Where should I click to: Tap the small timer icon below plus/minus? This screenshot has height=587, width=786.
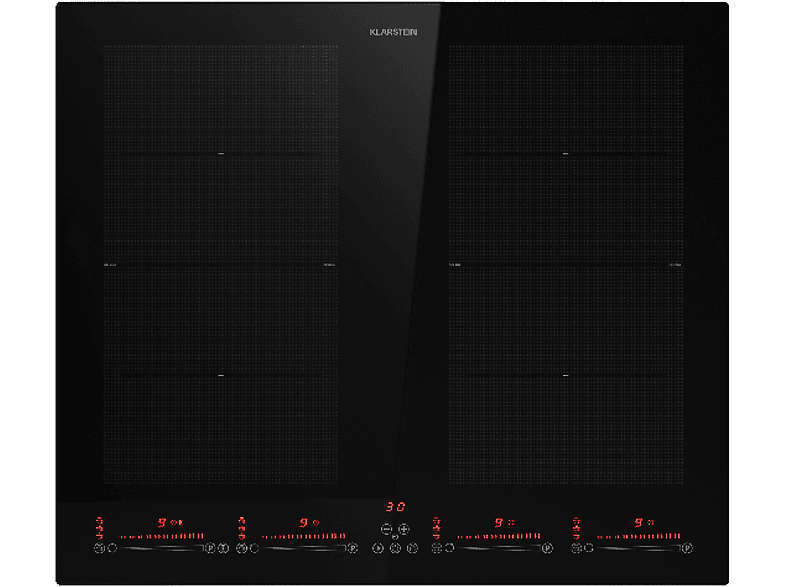click(x=395, y=537)
